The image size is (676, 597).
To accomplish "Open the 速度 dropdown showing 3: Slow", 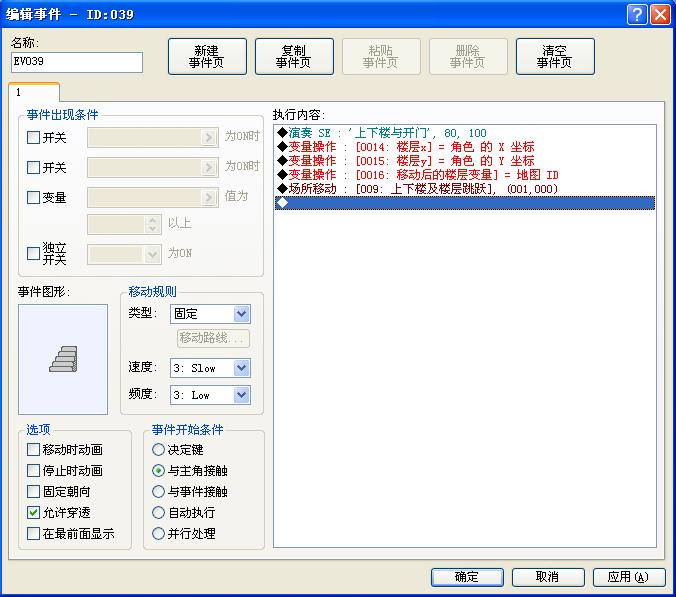I will tap(210, 368).
